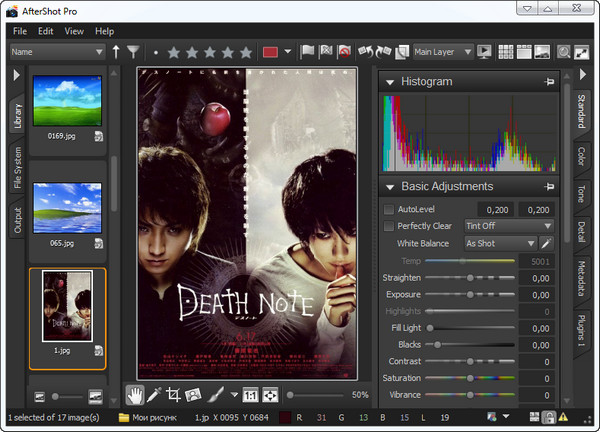Open the Edit menu
This screenshot has height=432, width=600.
point(46,31)
